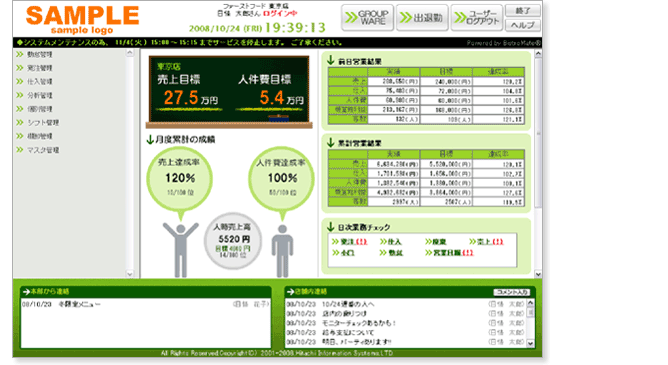Click the store messages scroll-down arrow
The image size is (668, 365).
[530, 343]
